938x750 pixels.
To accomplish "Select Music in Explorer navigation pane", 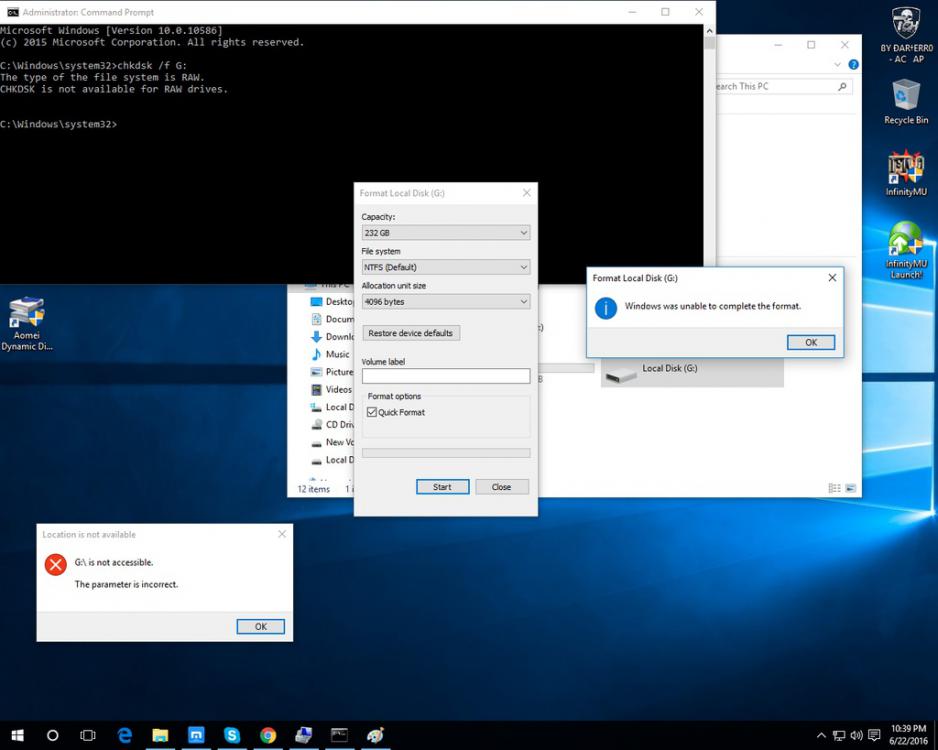I will point(337,354).
